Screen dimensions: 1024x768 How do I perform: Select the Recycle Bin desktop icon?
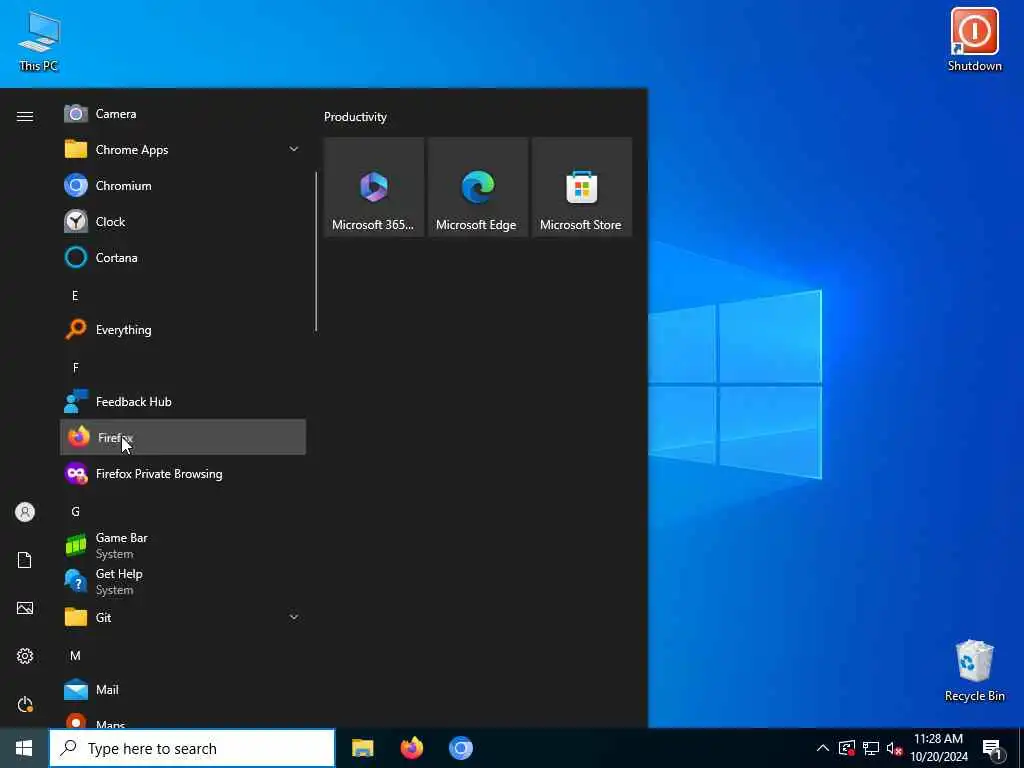click(974, 671)
